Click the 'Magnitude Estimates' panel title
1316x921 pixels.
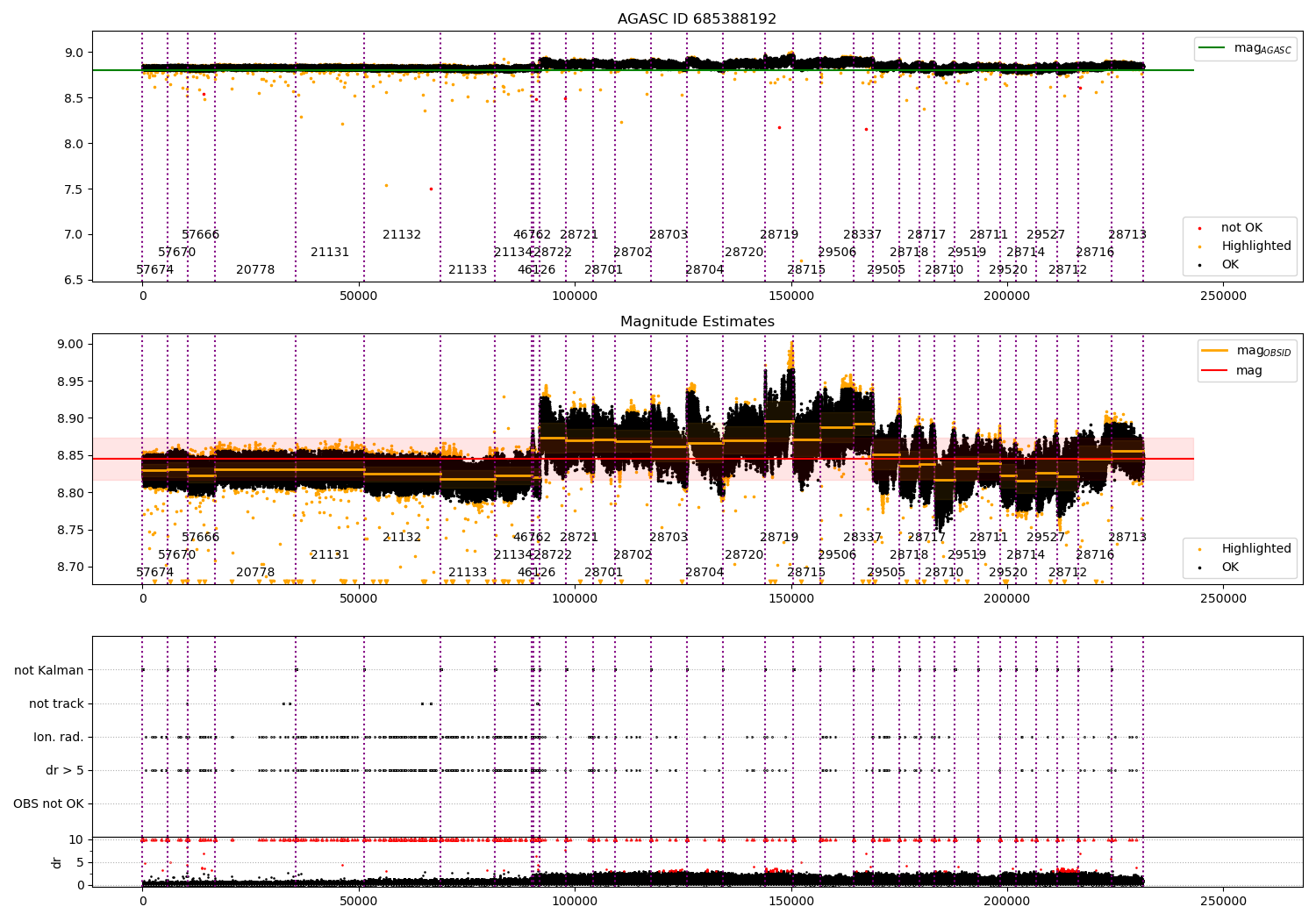[697, 322]
